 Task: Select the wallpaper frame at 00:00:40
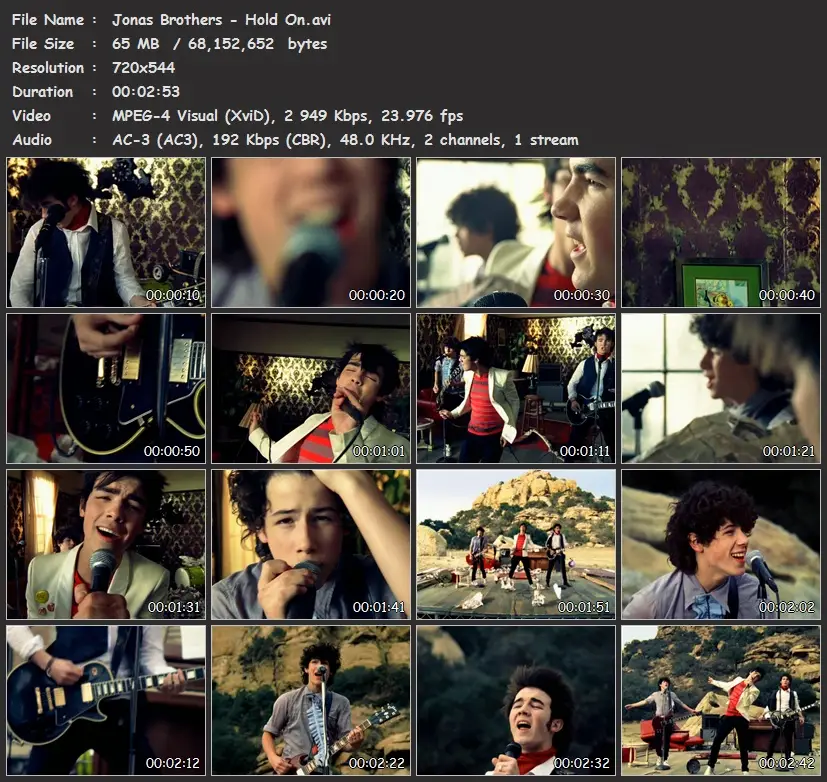point(721,233)
